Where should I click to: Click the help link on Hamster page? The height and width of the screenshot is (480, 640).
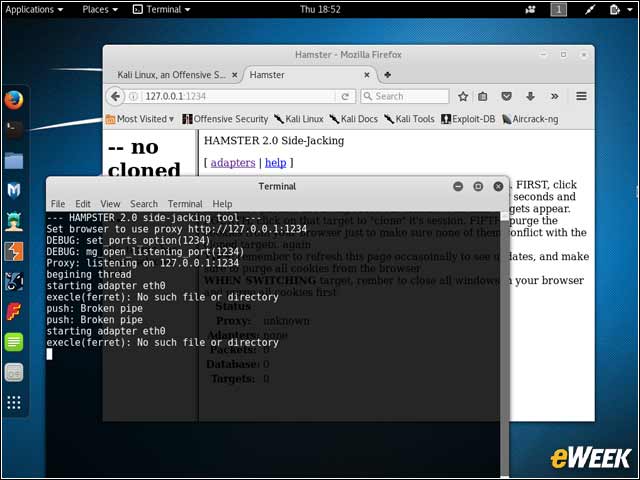276,162
